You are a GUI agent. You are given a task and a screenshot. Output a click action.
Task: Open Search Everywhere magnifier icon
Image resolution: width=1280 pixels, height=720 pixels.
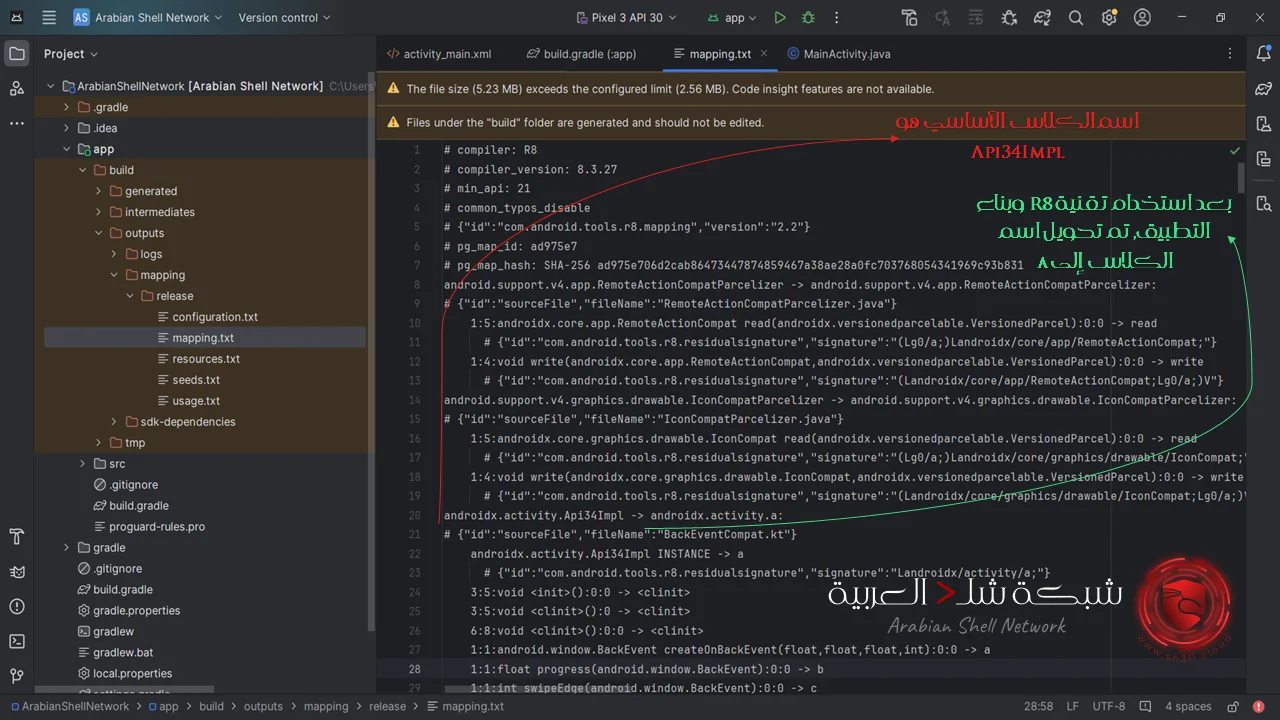click(1076, 17)
